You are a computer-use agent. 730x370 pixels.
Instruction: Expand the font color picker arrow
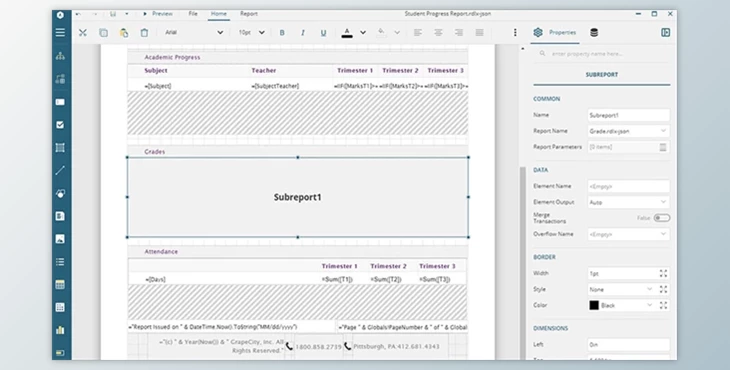pyautogui.click(x=363, y=33)
